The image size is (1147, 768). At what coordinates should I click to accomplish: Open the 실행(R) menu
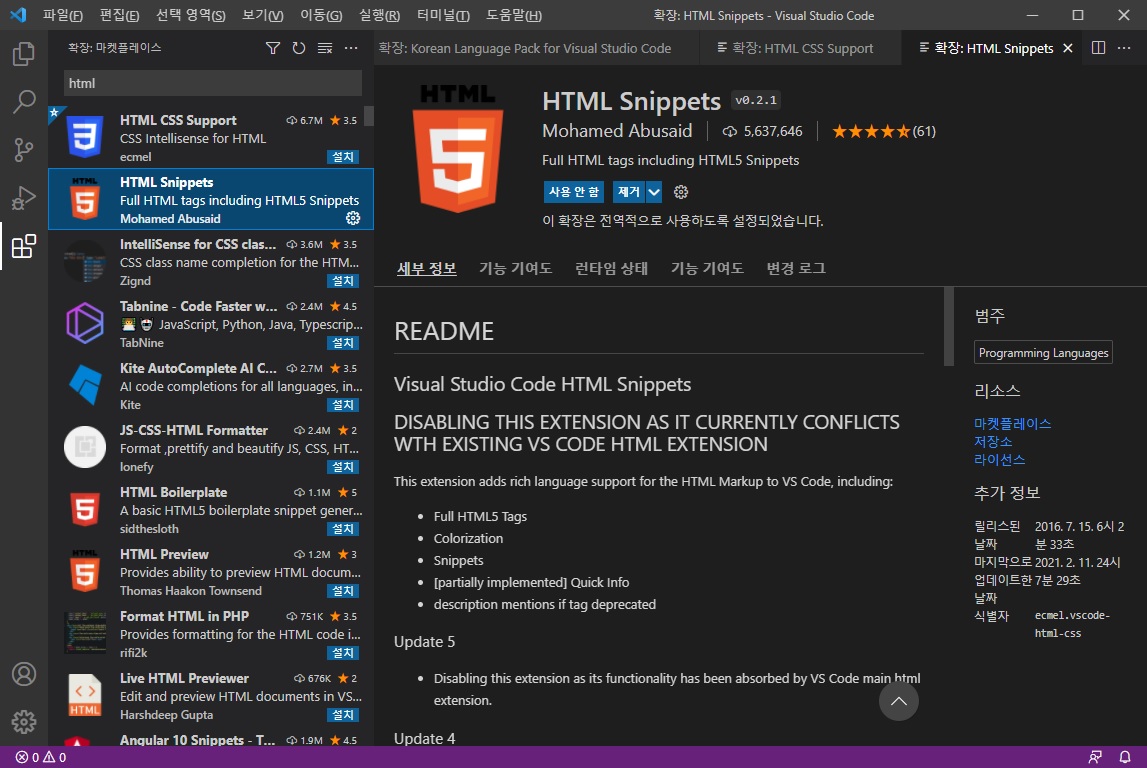pos(380,15)
